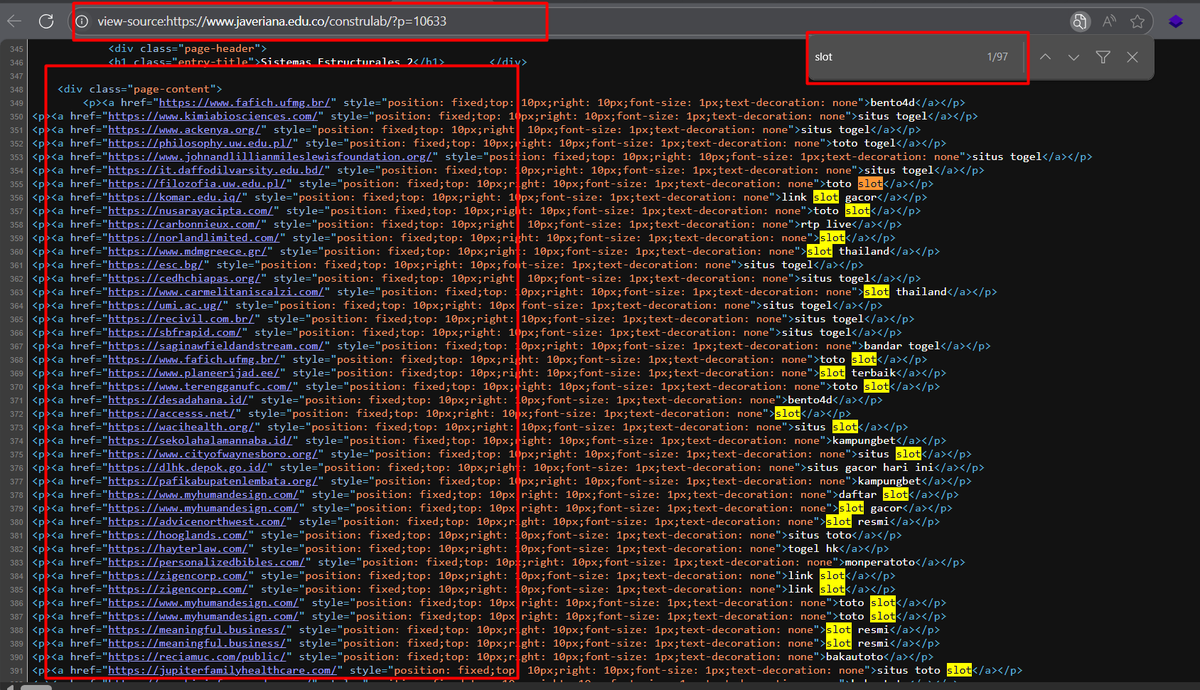Open the desadahana.id link
Viewport: 1200px width, 690px height.
179,400
